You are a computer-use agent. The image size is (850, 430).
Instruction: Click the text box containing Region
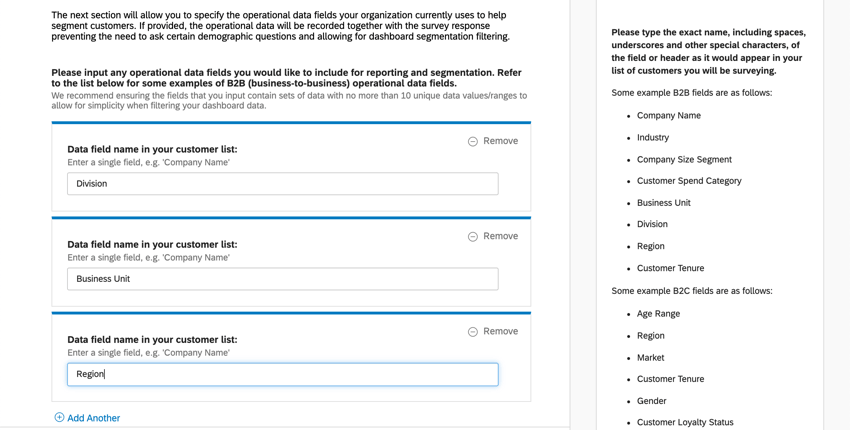point(282,374)
